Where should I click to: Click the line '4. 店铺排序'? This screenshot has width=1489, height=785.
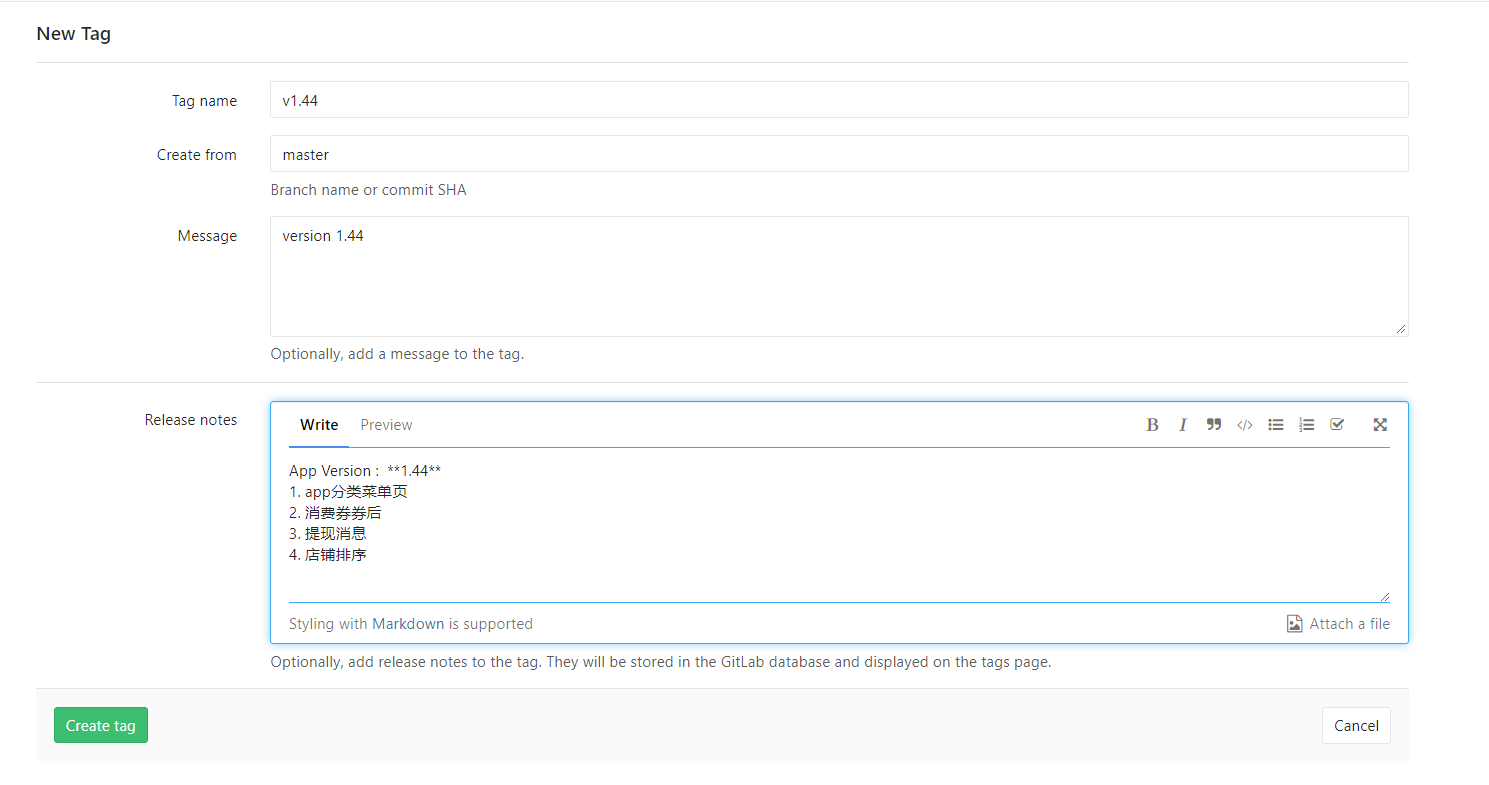click(x=328, y=555)
